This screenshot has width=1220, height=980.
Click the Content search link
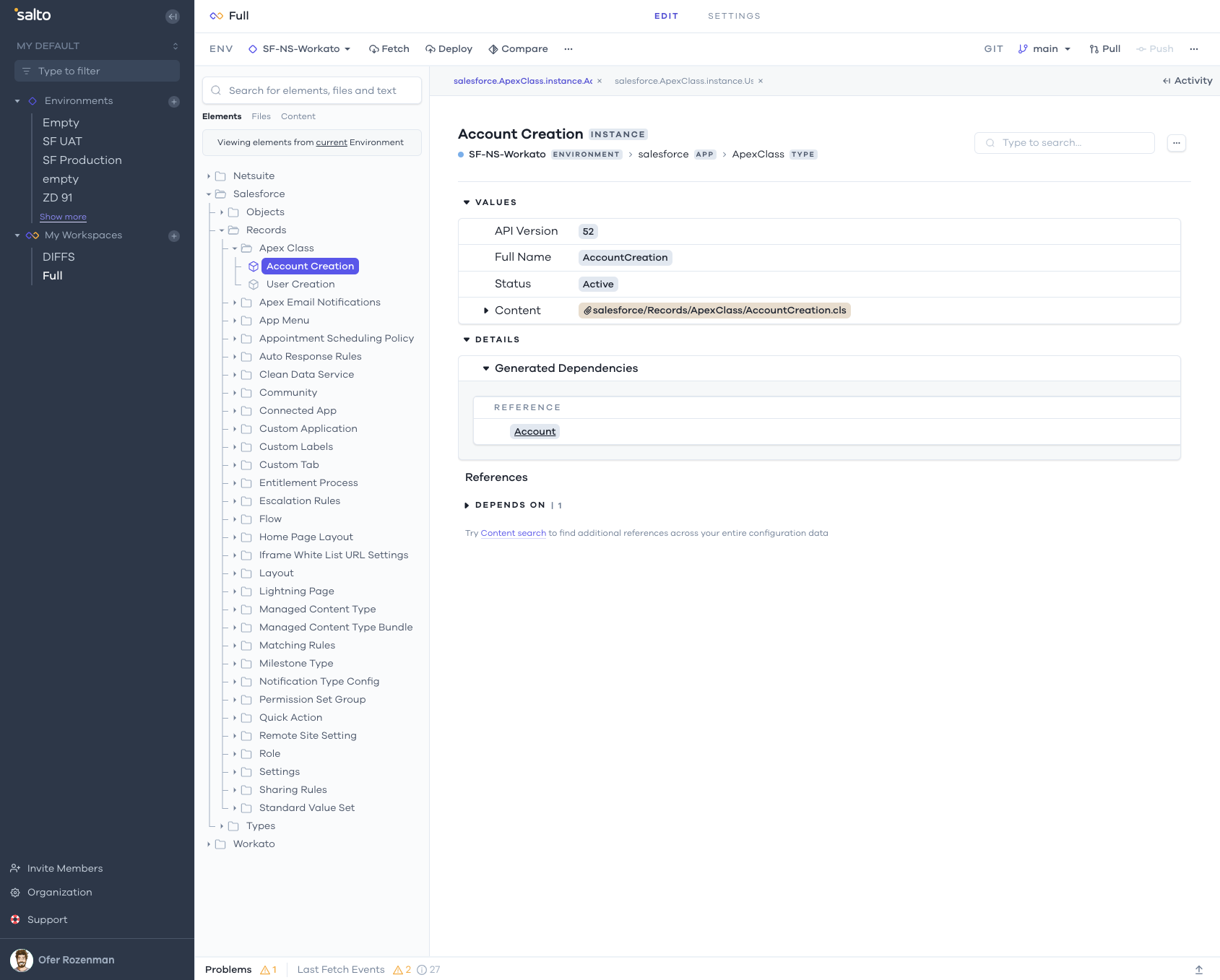coord(513,534)
